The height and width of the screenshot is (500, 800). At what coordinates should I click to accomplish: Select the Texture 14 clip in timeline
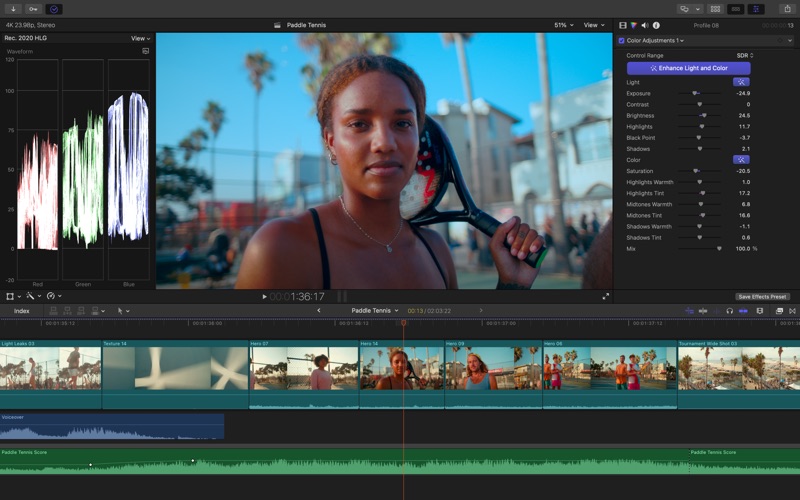pos(175,374)
